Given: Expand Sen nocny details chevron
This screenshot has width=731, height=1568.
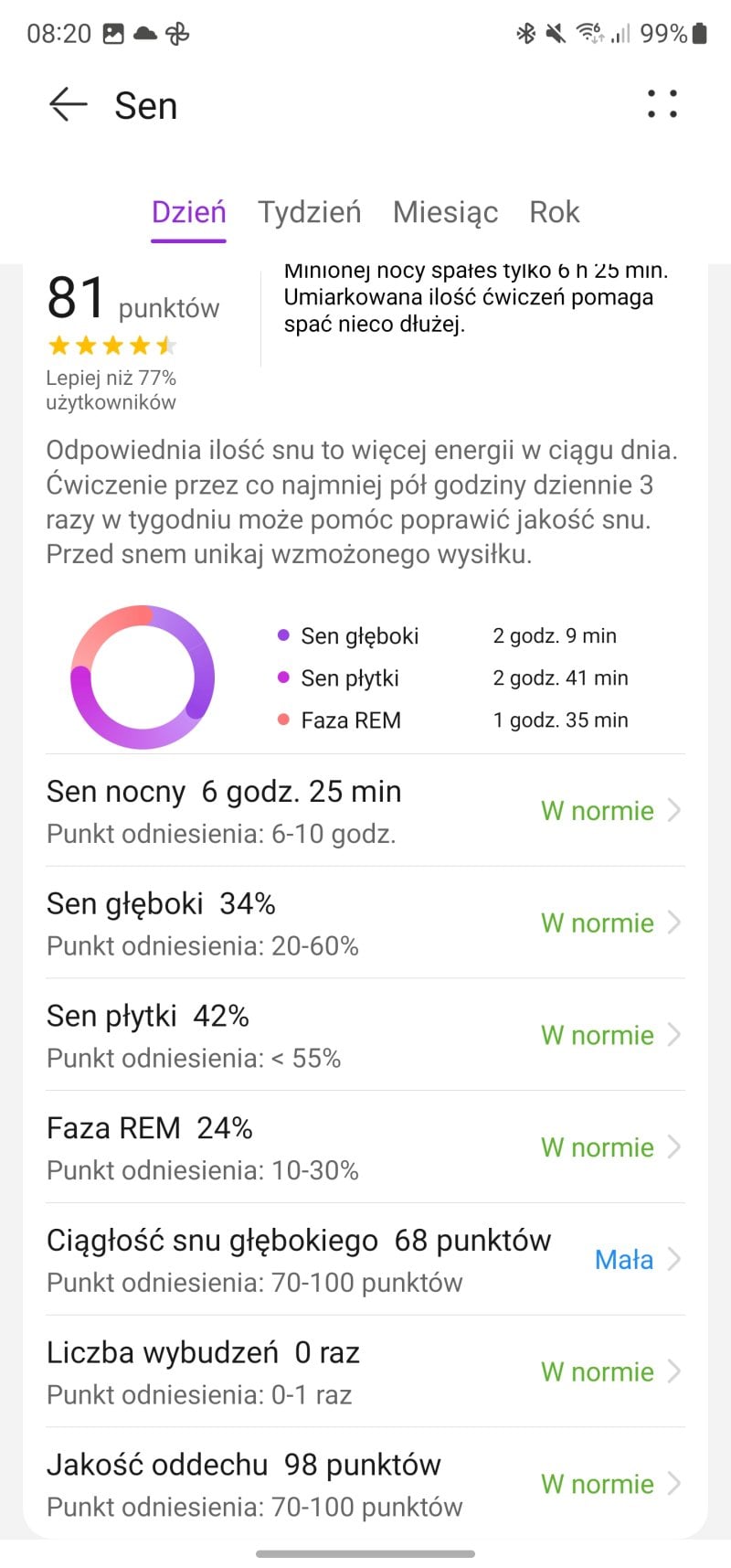Looking at the screenshot, I should coord(674,810).
